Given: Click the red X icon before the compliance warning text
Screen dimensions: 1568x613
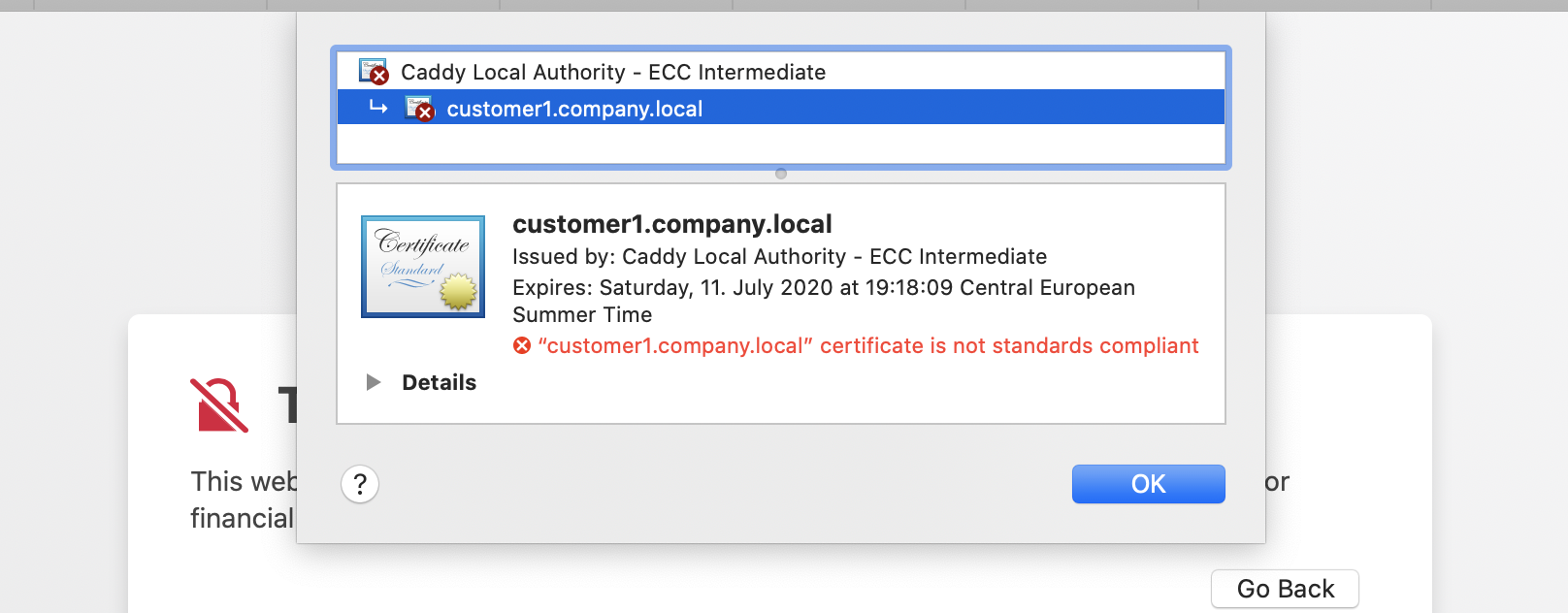Looking at the screenshot, I should [520, 345].
